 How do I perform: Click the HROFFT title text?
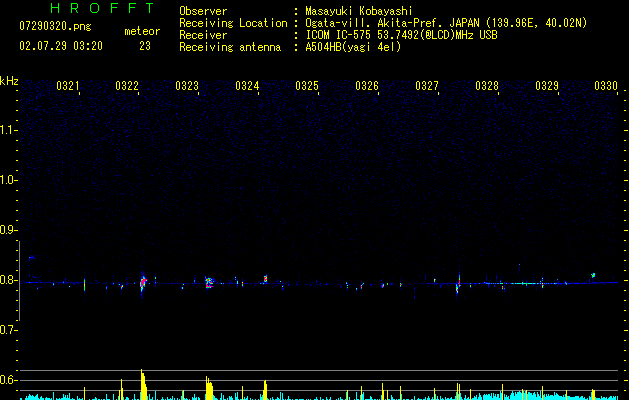pos(103,8)
